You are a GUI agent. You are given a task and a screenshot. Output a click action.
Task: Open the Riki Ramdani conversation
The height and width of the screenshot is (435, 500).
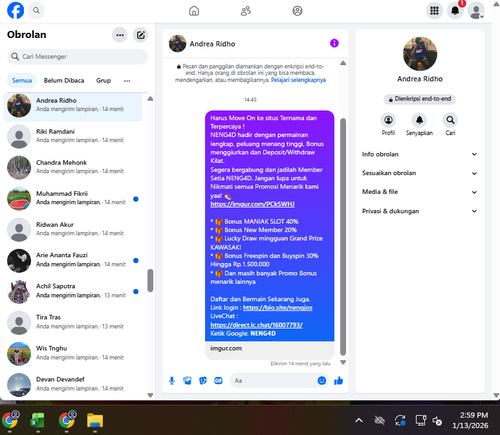(73, 136)
